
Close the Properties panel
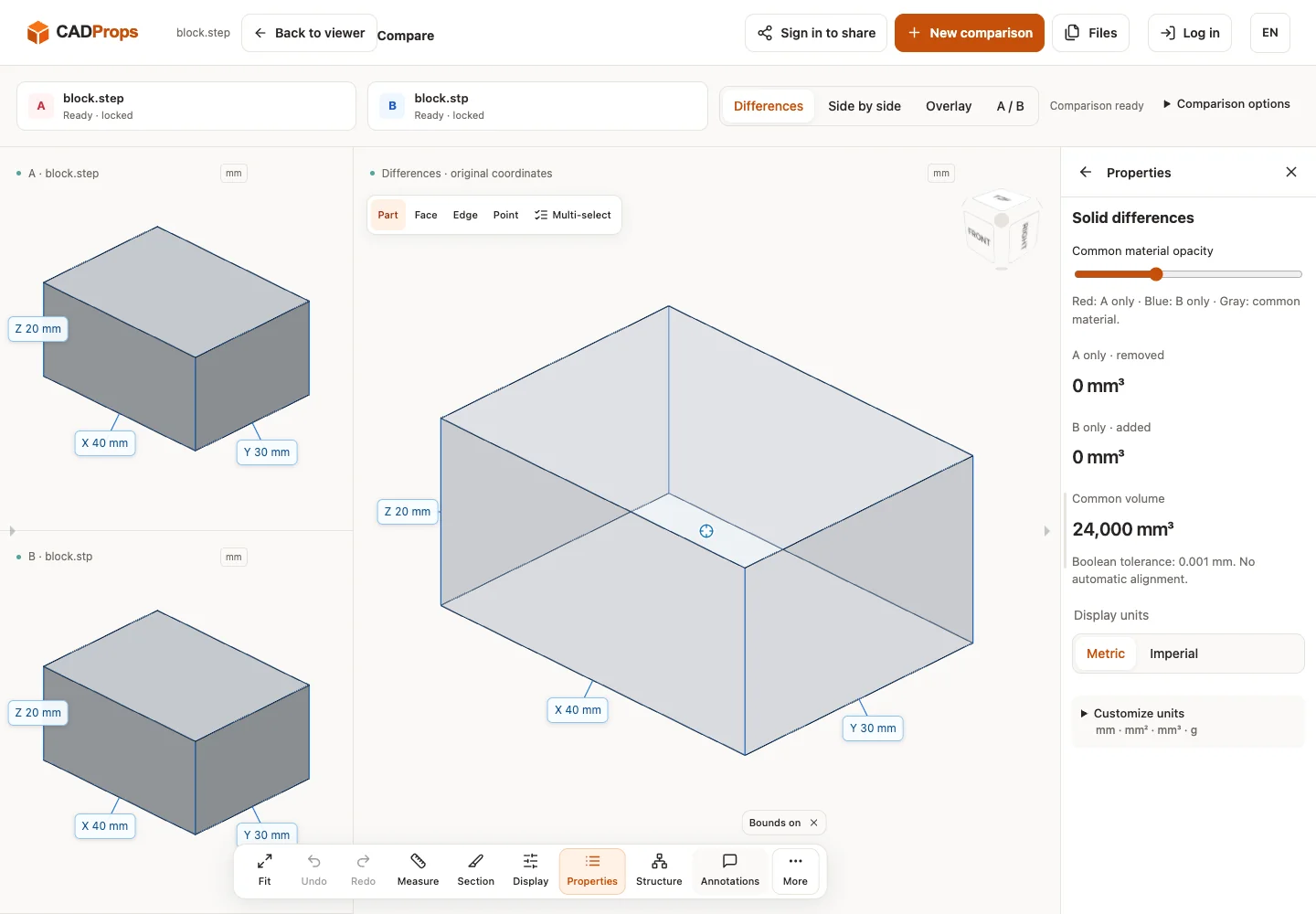coord(1291,172)
